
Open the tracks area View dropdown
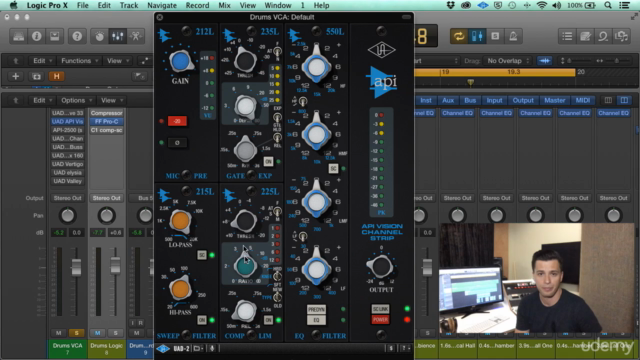(117, 61)
